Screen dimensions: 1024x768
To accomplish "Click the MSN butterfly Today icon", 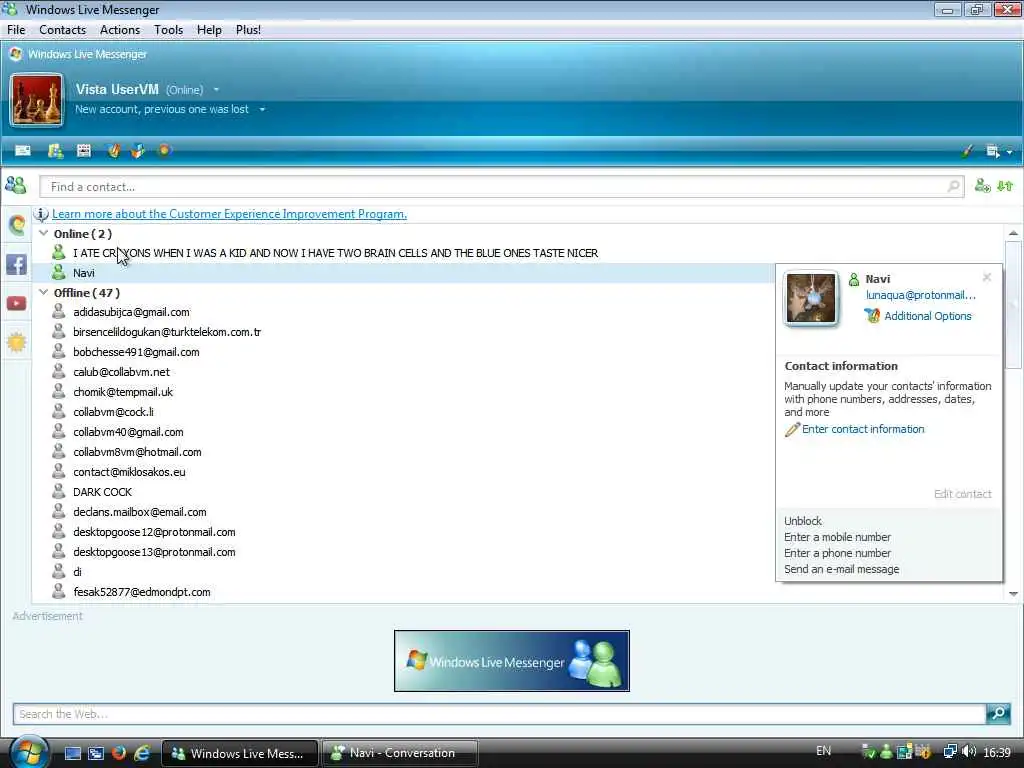I will (114, 151).
